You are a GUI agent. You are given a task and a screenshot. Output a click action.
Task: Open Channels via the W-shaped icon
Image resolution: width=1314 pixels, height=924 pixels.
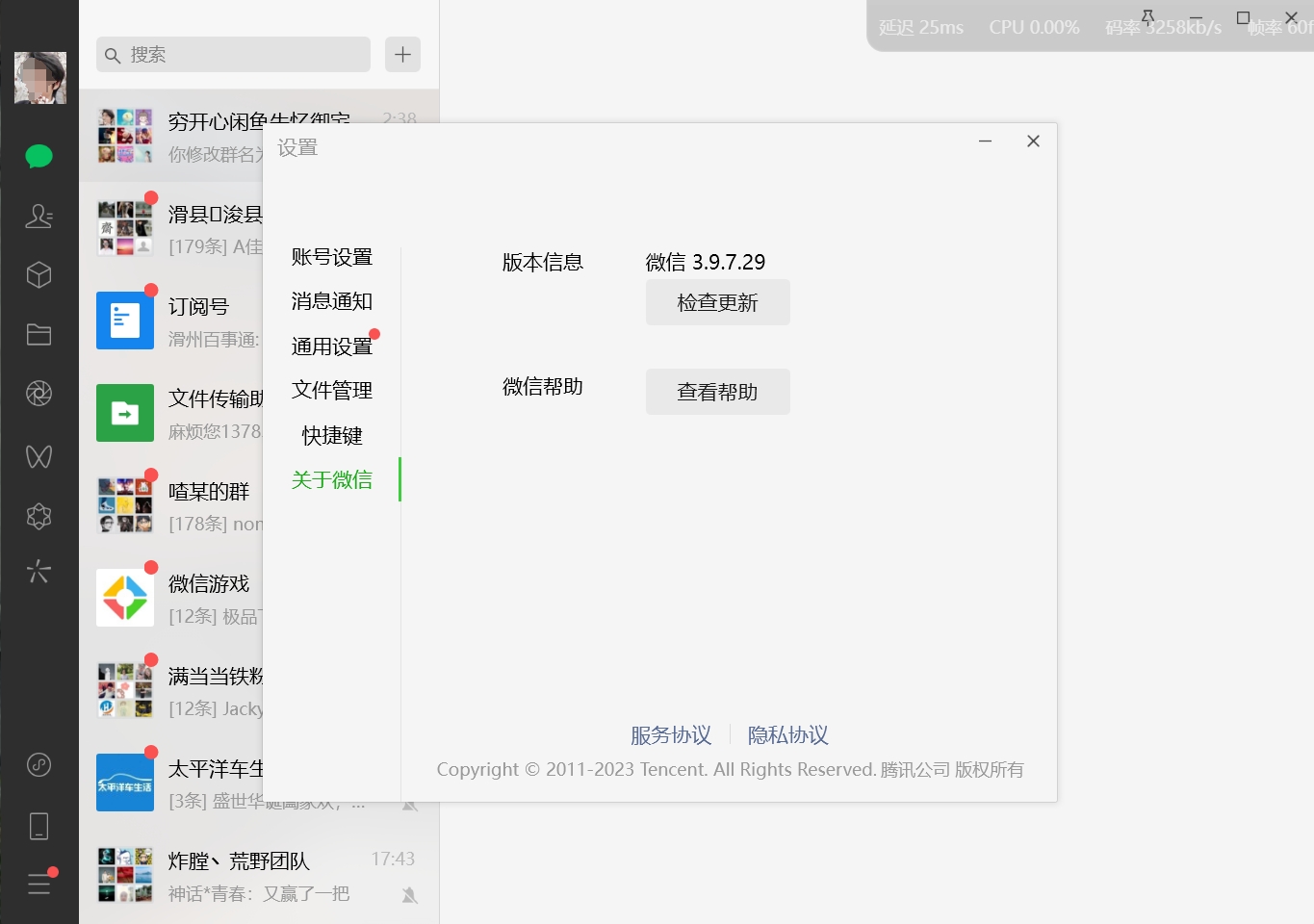(39, 456)
